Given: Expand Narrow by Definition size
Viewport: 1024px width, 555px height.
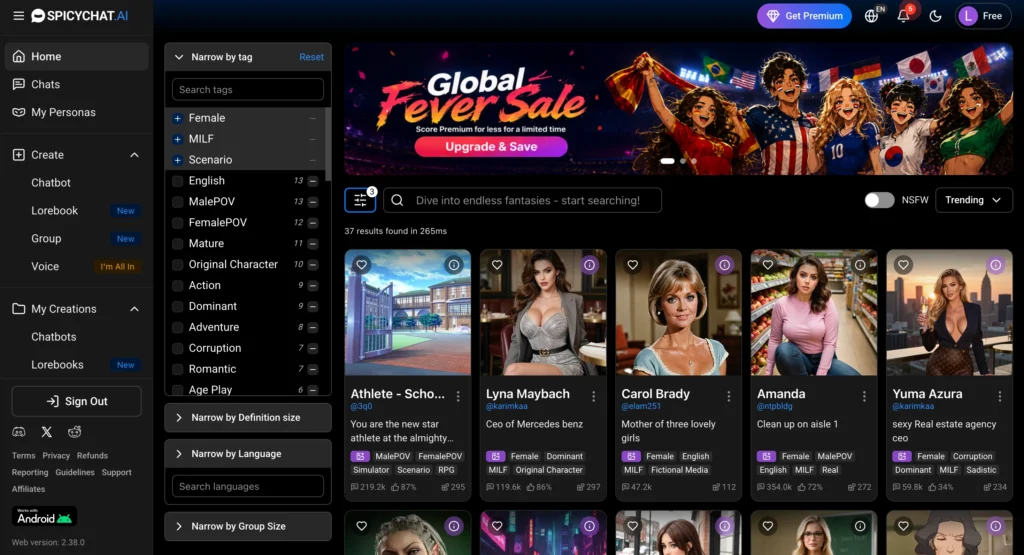Looking at the screenshot, I should tap(248, 417).
